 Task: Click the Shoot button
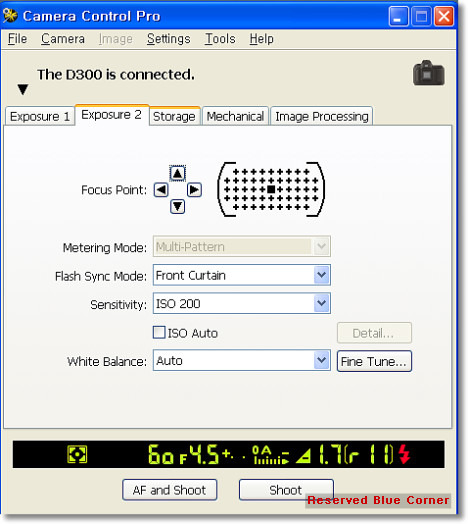286,490
